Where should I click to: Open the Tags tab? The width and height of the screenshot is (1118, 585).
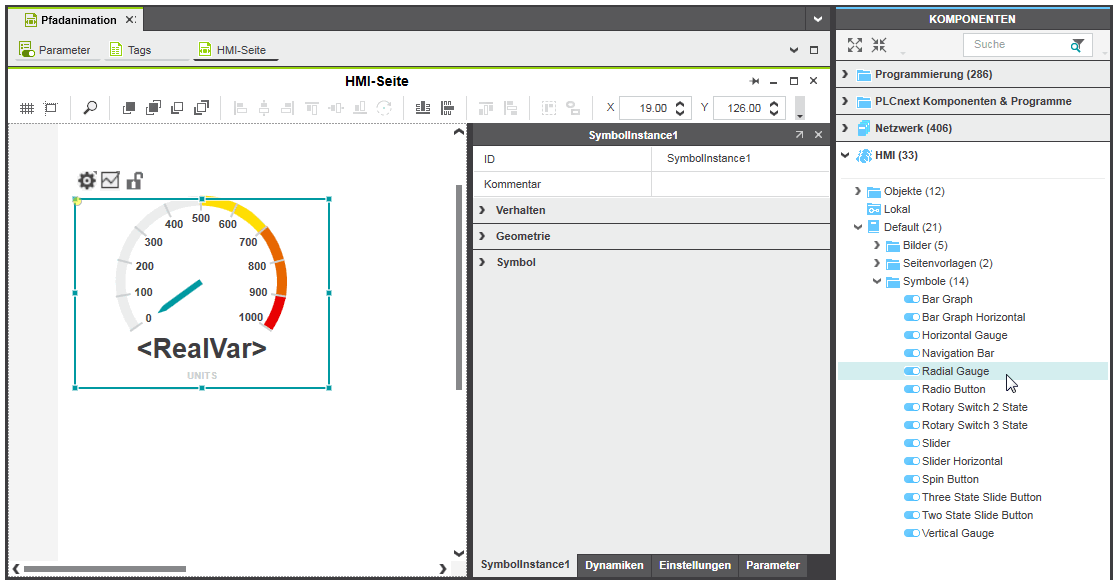point(139,50)
